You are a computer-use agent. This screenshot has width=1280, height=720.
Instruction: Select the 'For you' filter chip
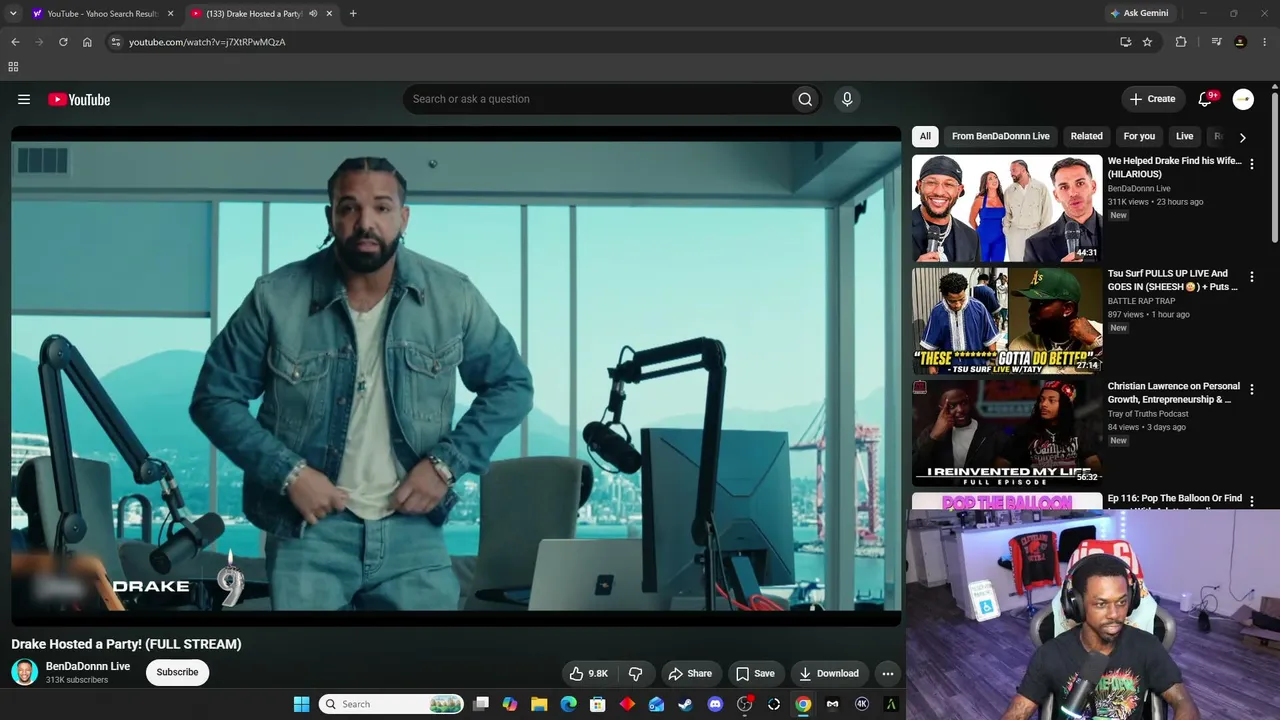coord(1139,136)
